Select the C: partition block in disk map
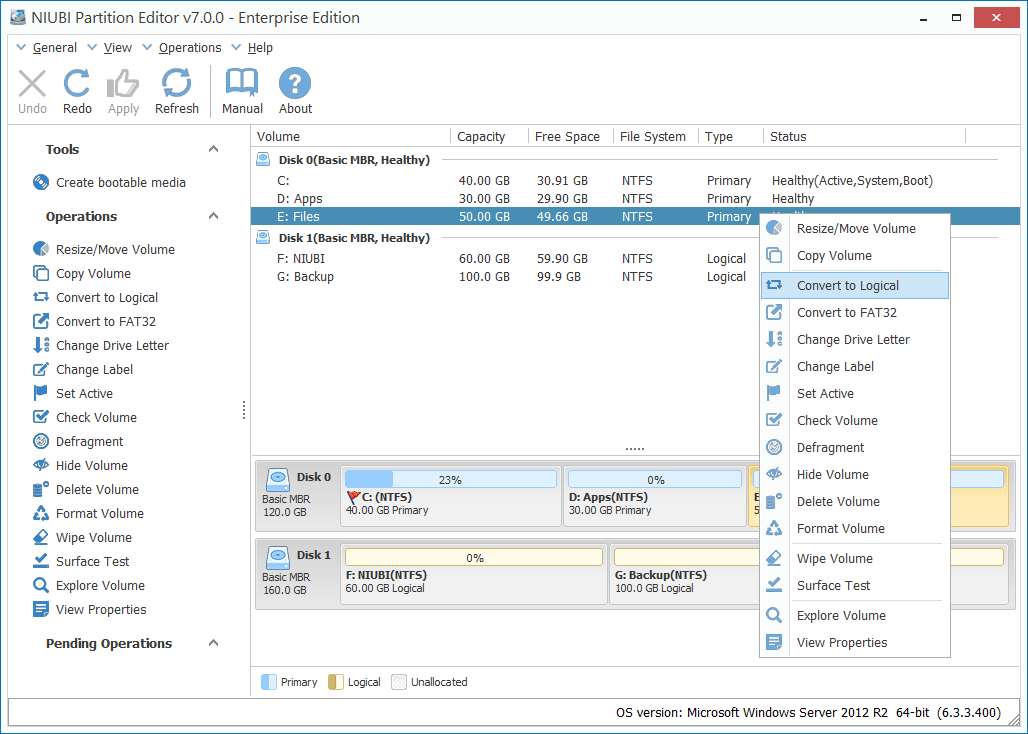 [x=451, y=496]
